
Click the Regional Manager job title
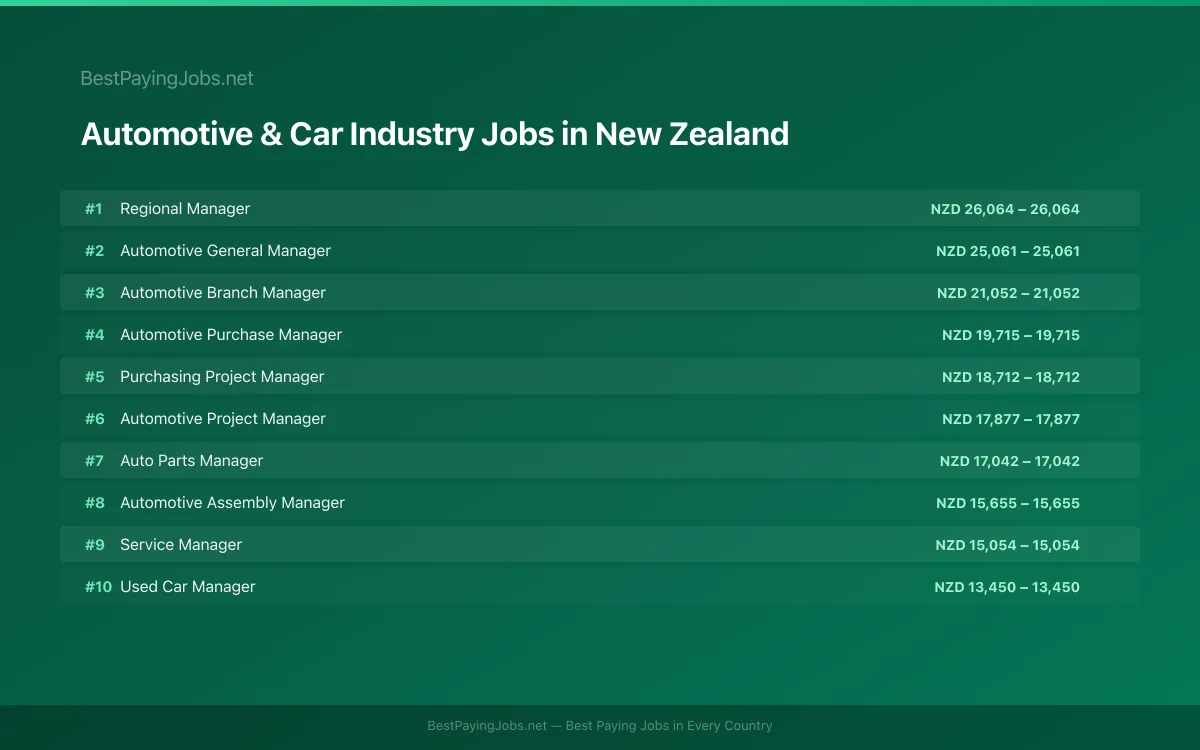pos(185,209)
